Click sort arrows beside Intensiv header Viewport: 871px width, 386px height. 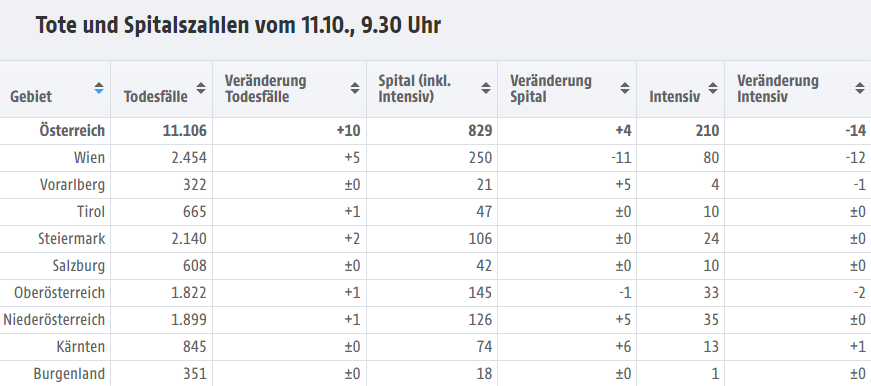point(713,88)
